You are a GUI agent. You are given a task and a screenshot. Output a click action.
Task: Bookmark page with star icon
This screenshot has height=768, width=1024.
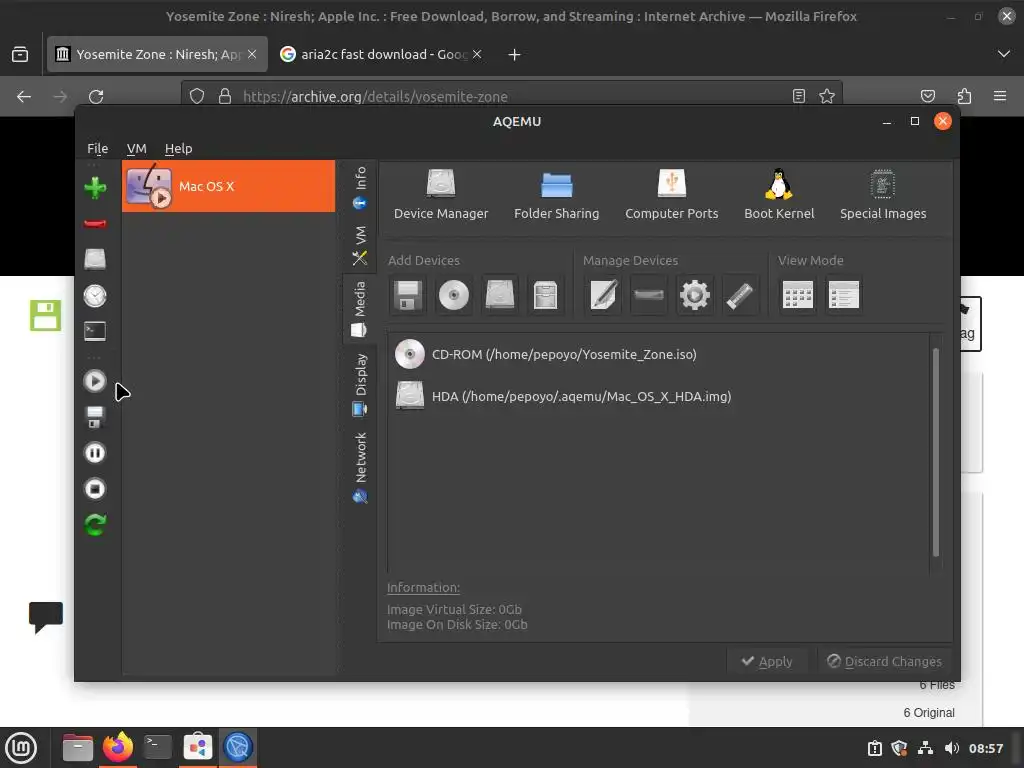(x=827, y=96)
